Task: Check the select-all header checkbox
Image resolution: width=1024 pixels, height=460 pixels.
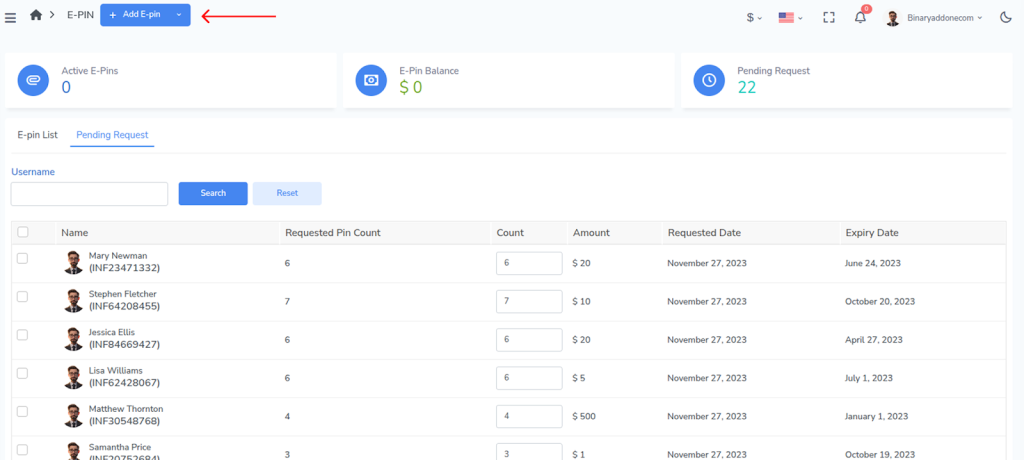Action: click(23, 232)
